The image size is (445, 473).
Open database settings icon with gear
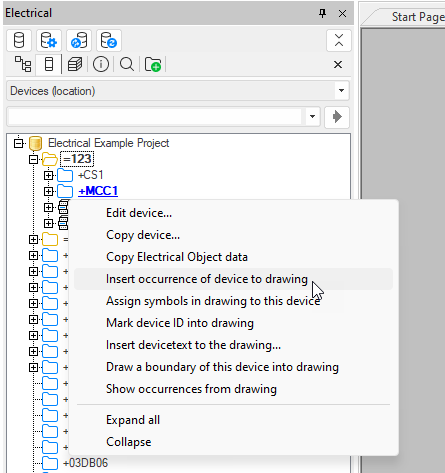point(49,40)
